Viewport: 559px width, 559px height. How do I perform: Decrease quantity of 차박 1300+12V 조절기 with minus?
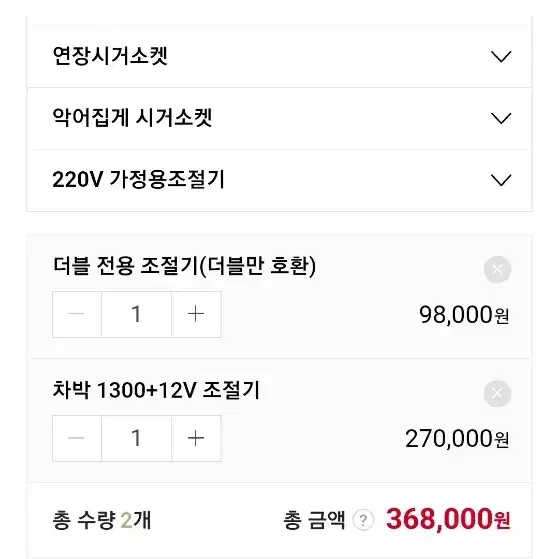77,438
